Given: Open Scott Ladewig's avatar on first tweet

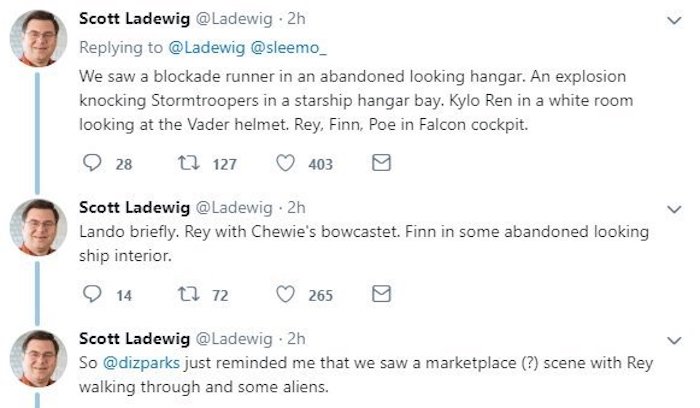Looking at the screenshot, I should pos(38,37).
